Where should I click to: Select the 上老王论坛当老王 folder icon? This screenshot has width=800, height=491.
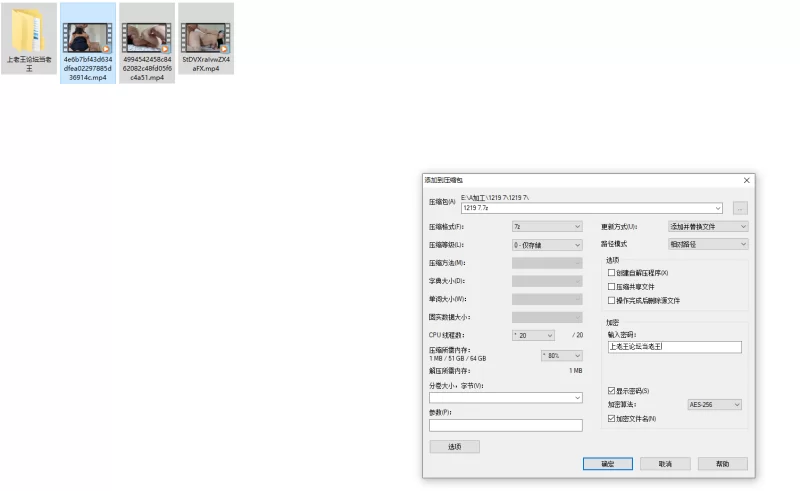pos(28,33)
